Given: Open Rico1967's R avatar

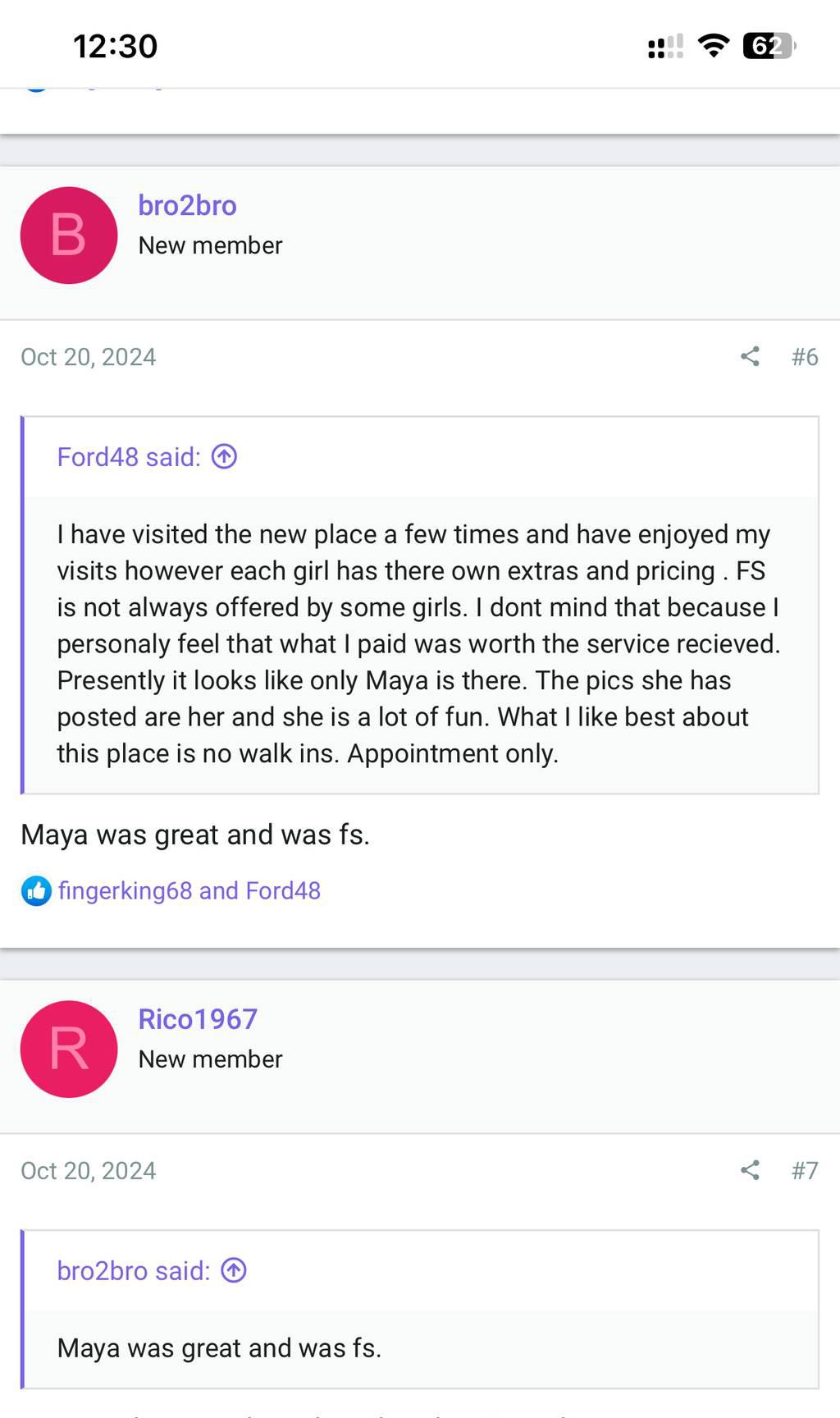Looking at the screenshot, I should pyautogui.click(x=69, y=1049).
